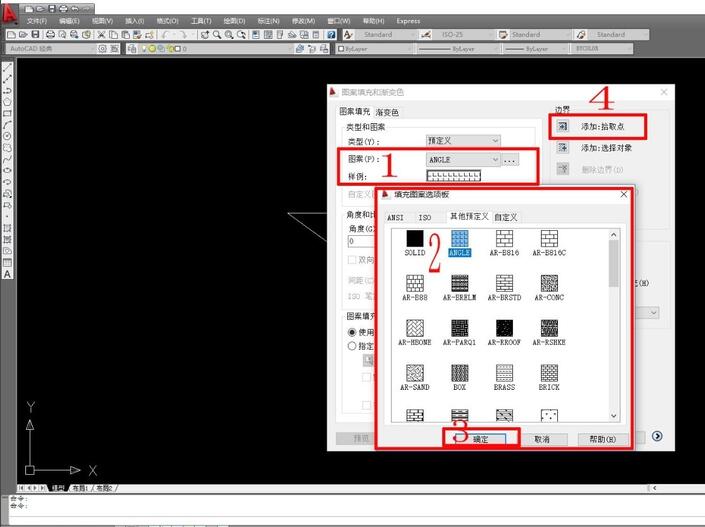
Task: Select the SOLID hatch pattern swatch
Action: tap(414, 238)
